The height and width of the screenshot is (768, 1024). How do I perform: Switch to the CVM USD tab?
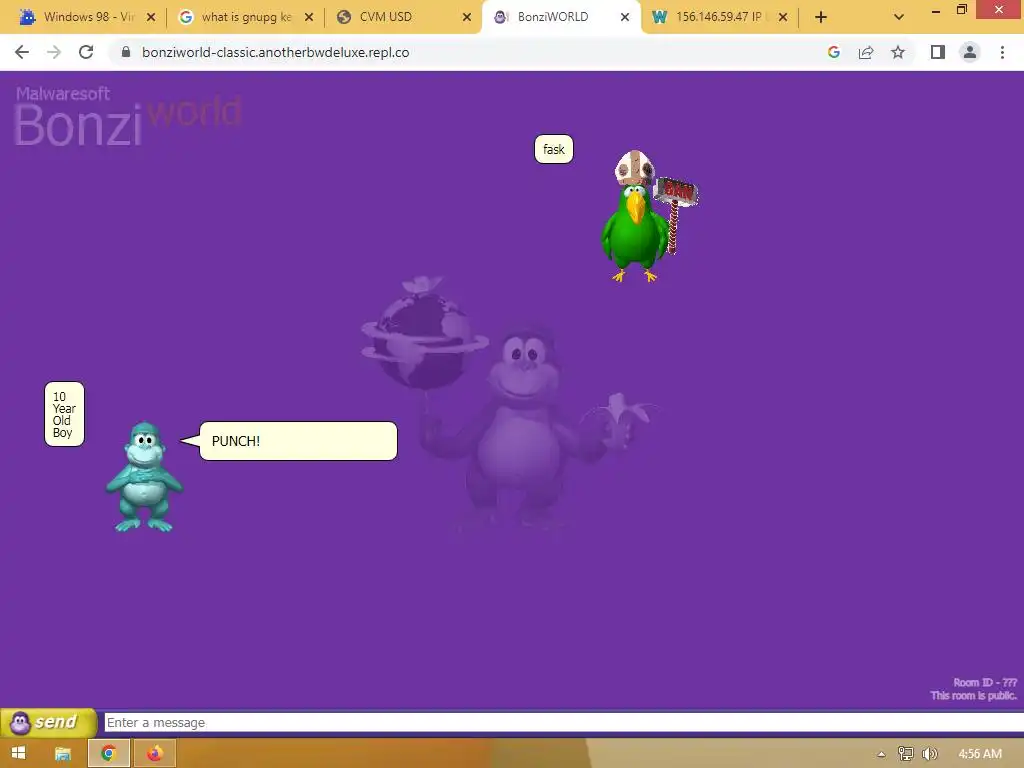point(404,17)
